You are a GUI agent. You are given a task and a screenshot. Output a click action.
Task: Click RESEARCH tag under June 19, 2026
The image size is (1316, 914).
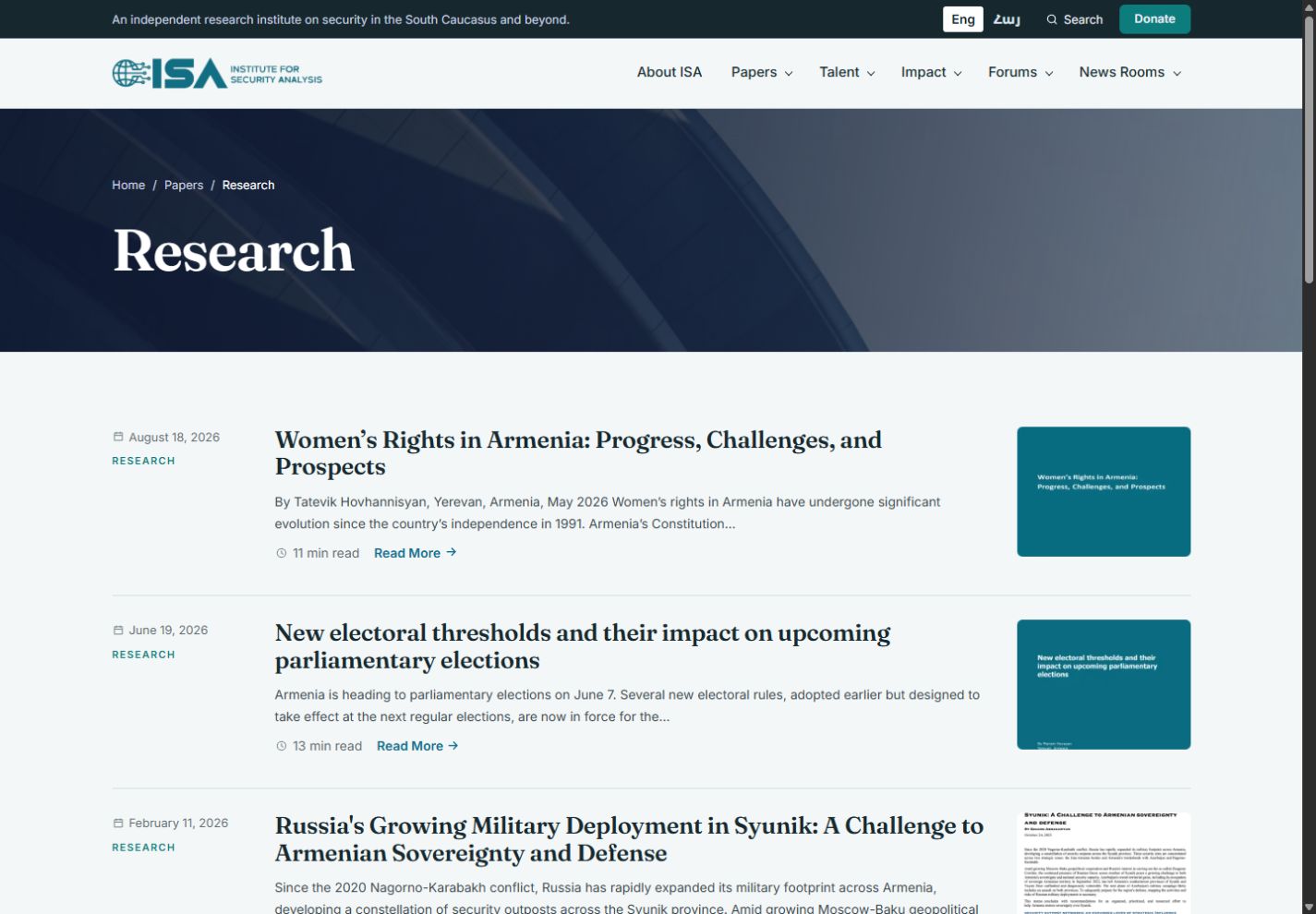[x=143, y=655]
